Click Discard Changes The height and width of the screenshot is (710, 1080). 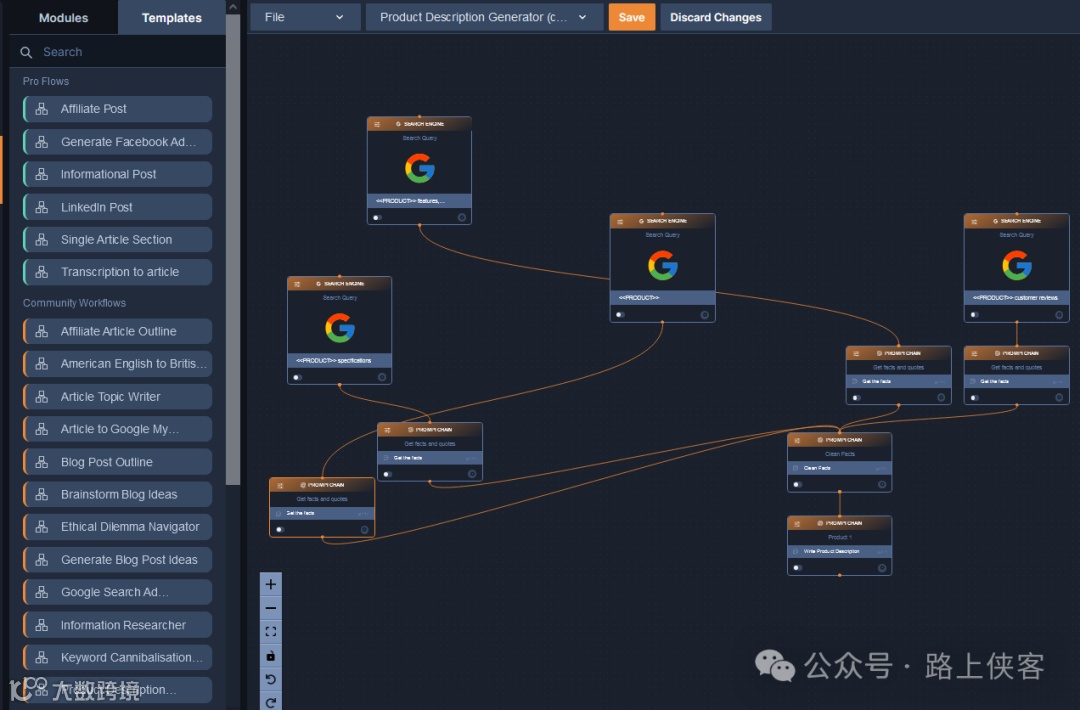tap(716, 17)
